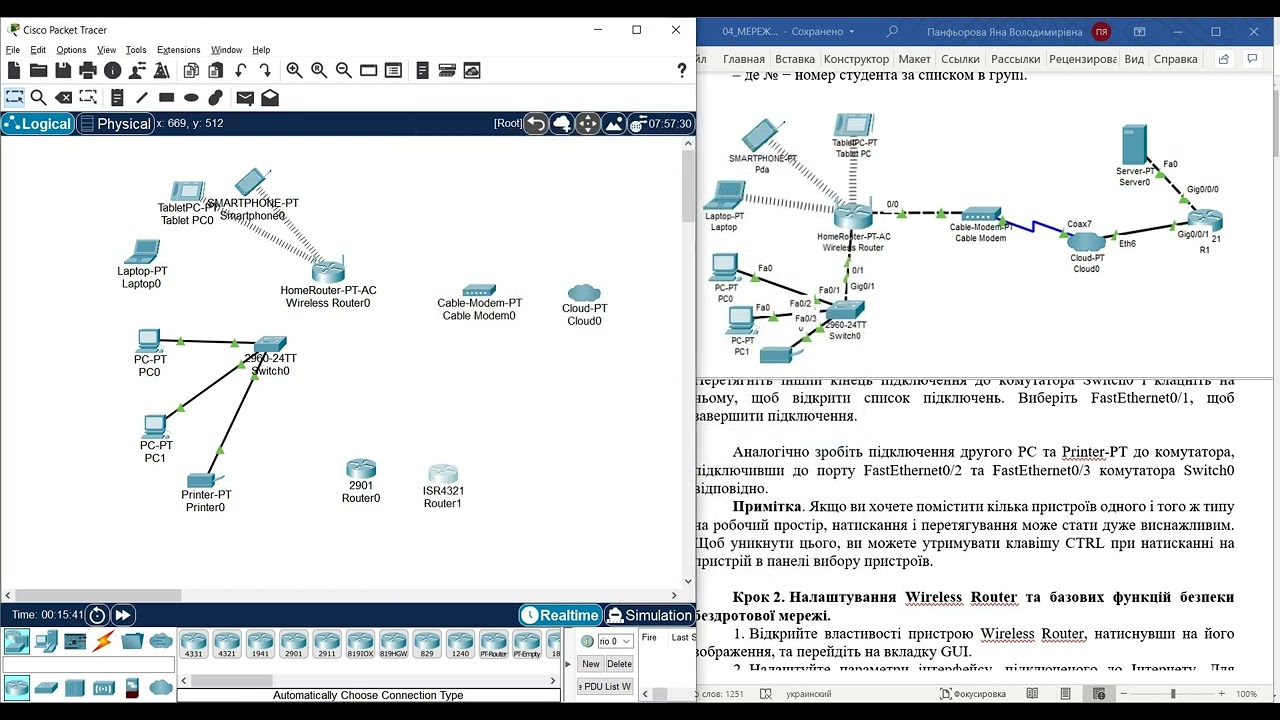The width and height of the screenshot is (1280, 720).
Task: Choose the Place Note tool
Action: [x=117, y=97]
